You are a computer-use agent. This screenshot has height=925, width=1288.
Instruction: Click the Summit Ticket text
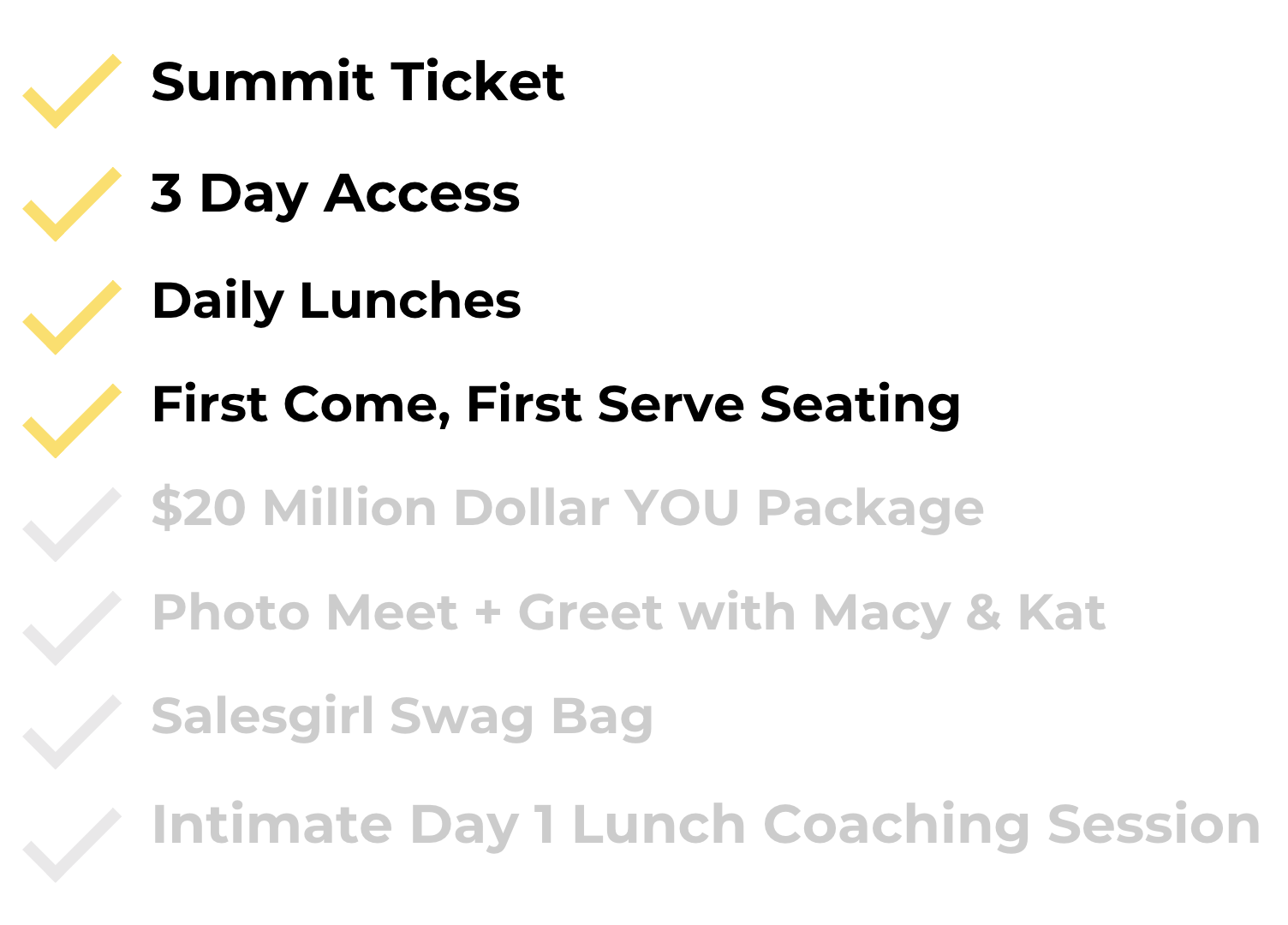[x=357, y=82]
